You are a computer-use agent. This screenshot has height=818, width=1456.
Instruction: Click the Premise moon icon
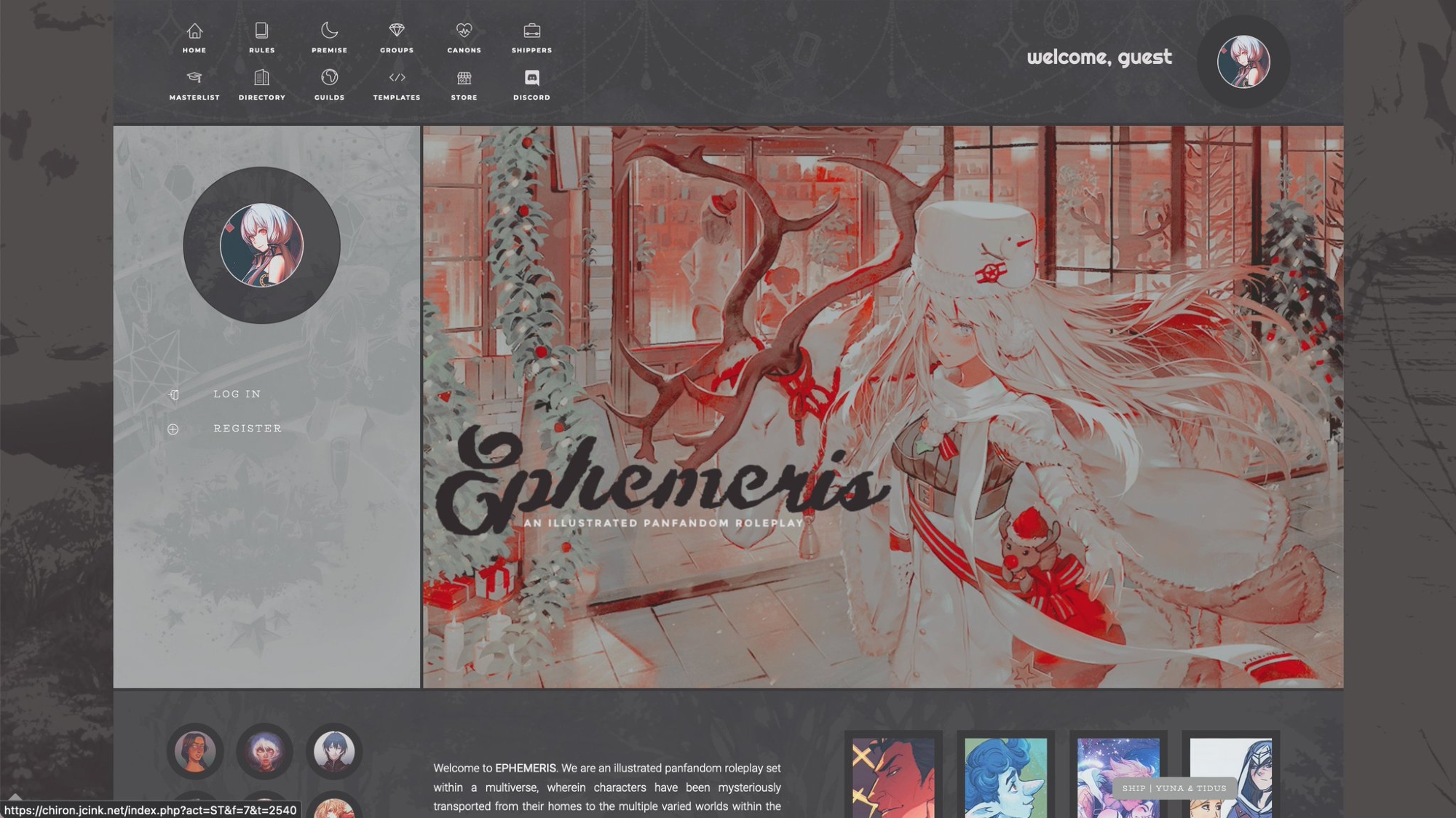[x=329, y=31]
